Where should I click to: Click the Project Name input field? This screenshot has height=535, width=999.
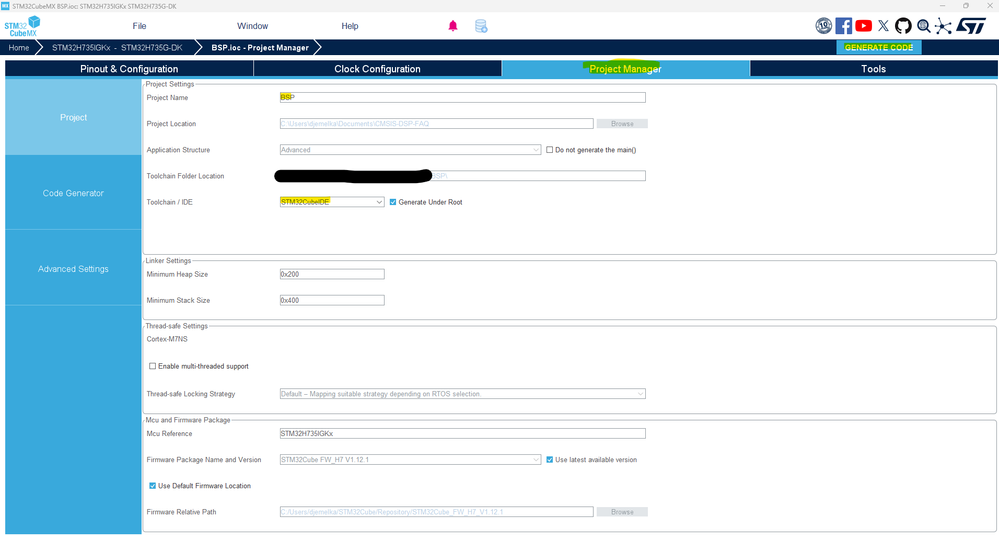click(463, 97)
